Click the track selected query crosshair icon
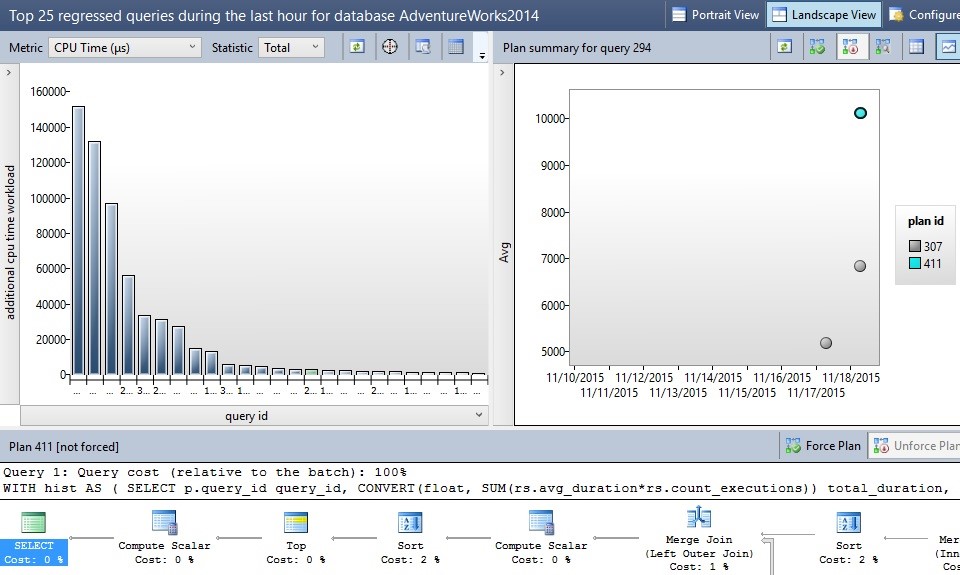960x575 pixels. pos(390,47)
